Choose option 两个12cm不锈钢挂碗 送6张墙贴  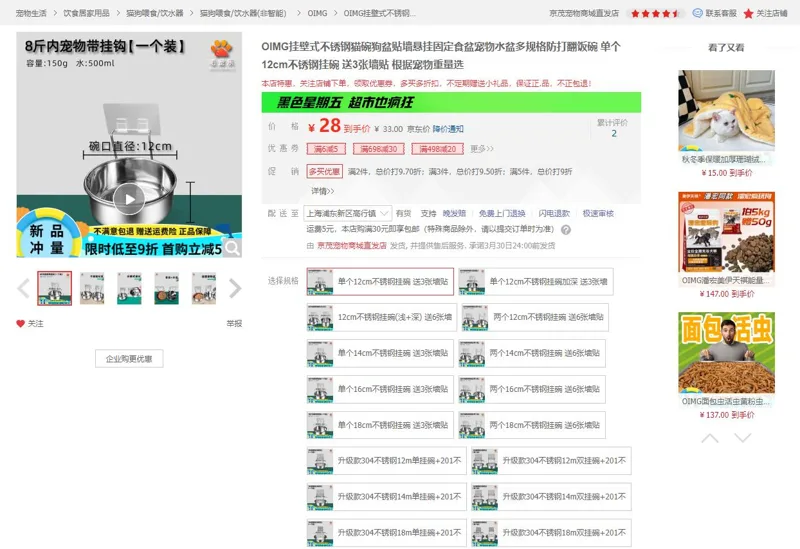point(535,317)
